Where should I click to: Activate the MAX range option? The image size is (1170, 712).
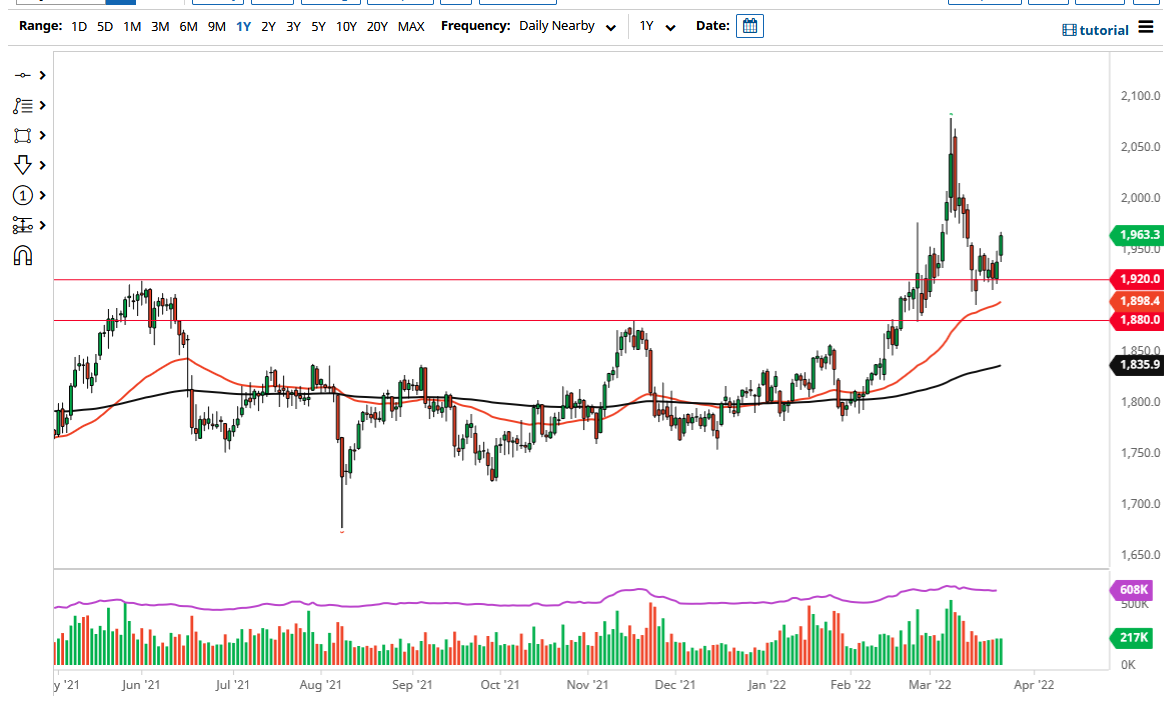coord(411,27)
